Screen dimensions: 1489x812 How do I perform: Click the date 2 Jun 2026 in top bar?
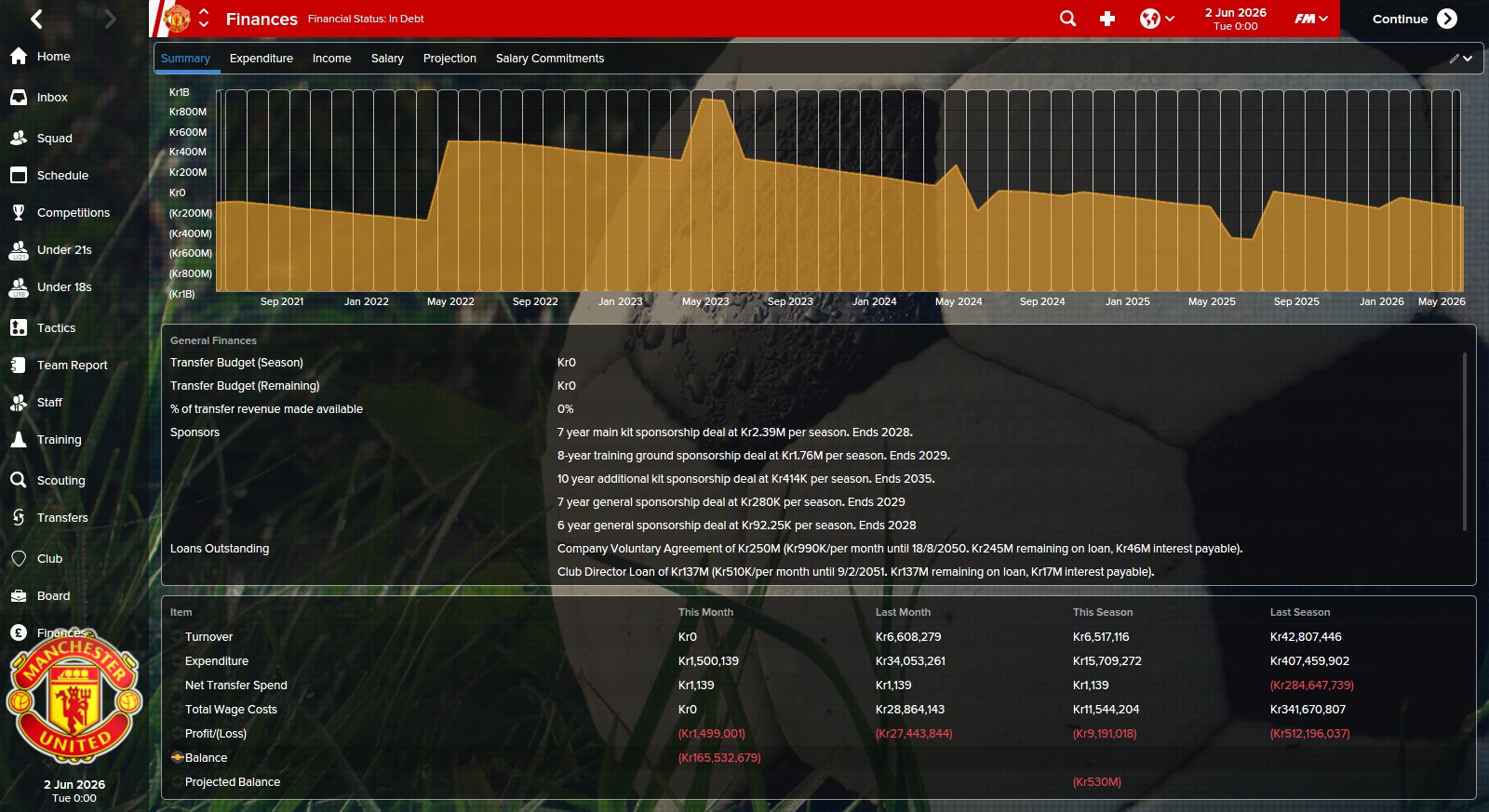(x=1235, y=13)
